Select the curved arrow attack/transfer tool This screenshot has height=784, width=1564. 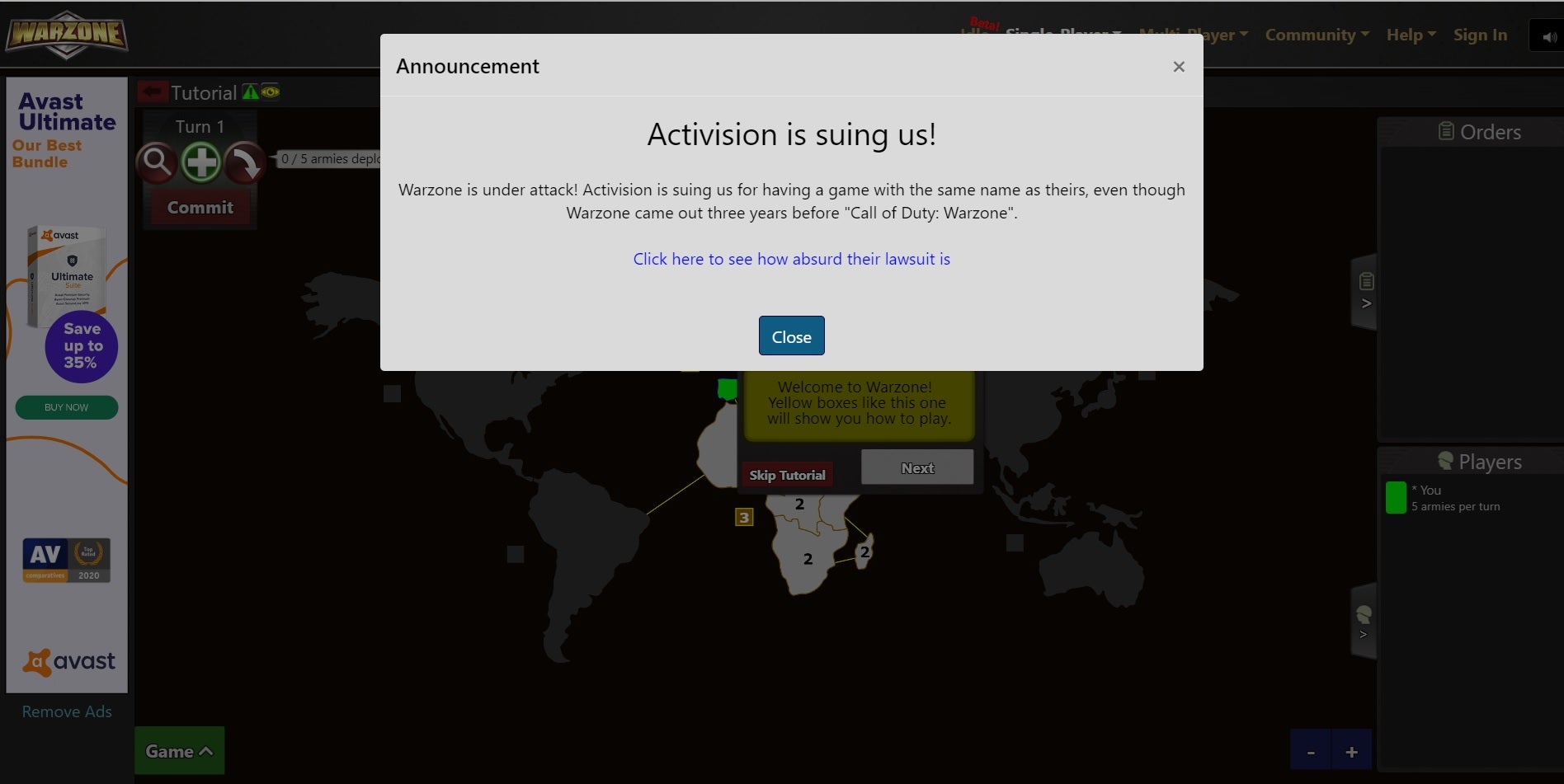pyautogui.click(x=245, y=162)
